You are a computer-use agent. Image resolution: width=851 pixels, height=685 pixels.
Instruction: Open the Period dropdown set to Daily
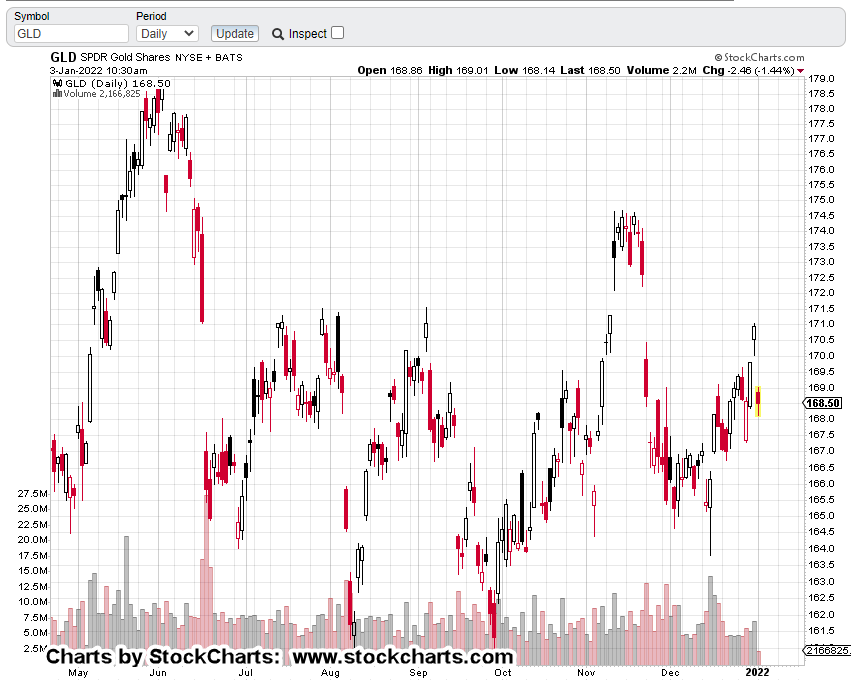[167, 34]
